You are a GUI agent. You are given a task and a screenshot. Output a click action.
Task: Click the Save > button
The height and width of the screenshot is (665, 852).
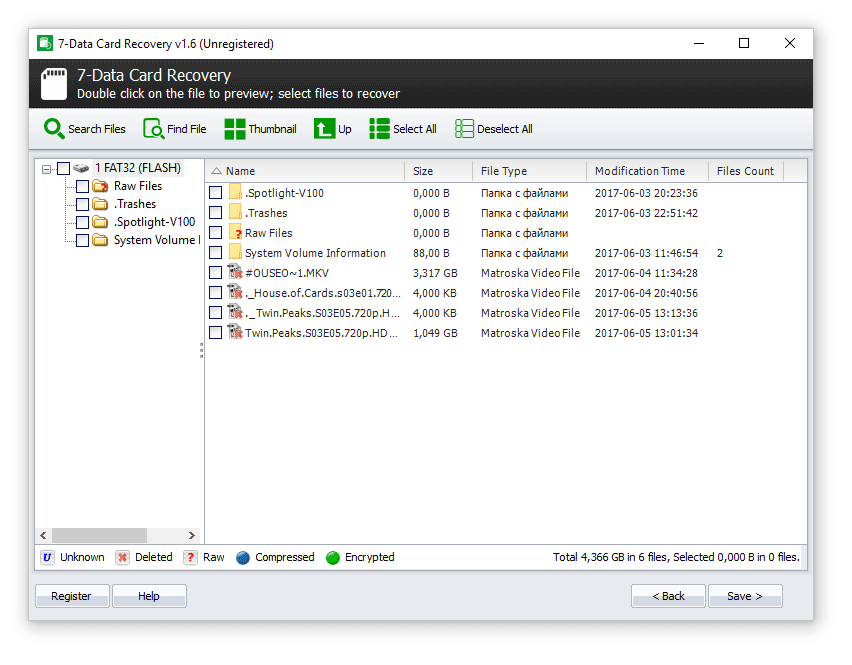pos(745,596)
